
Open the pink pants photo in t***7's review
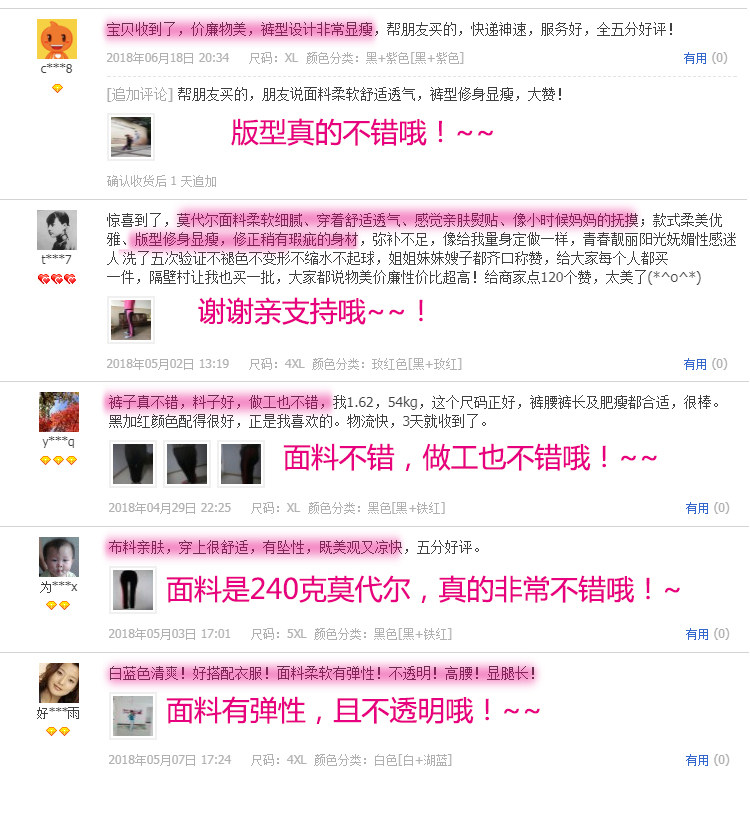tap(131, 320)
